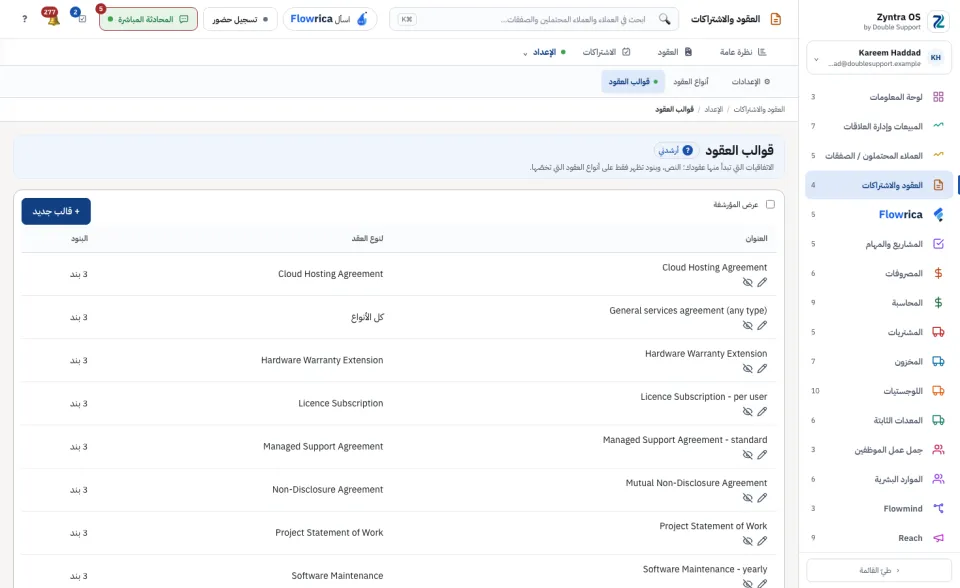
Task: Open المعدات الثابتة fixed assets sidebar icon
Action: pyautogui.click(x=938, y=420)
